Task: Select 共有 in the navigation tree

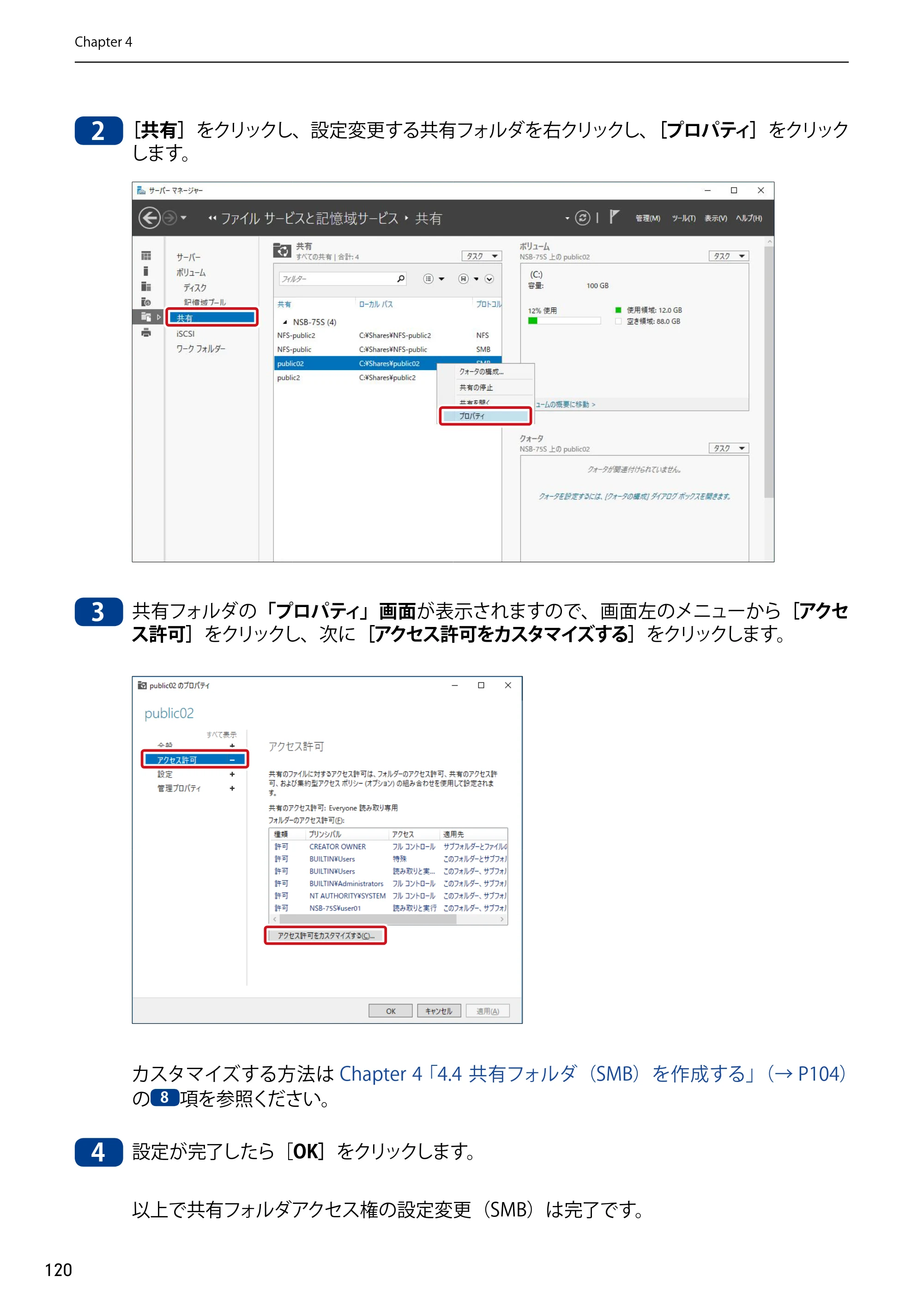Action: click(212, 318)
